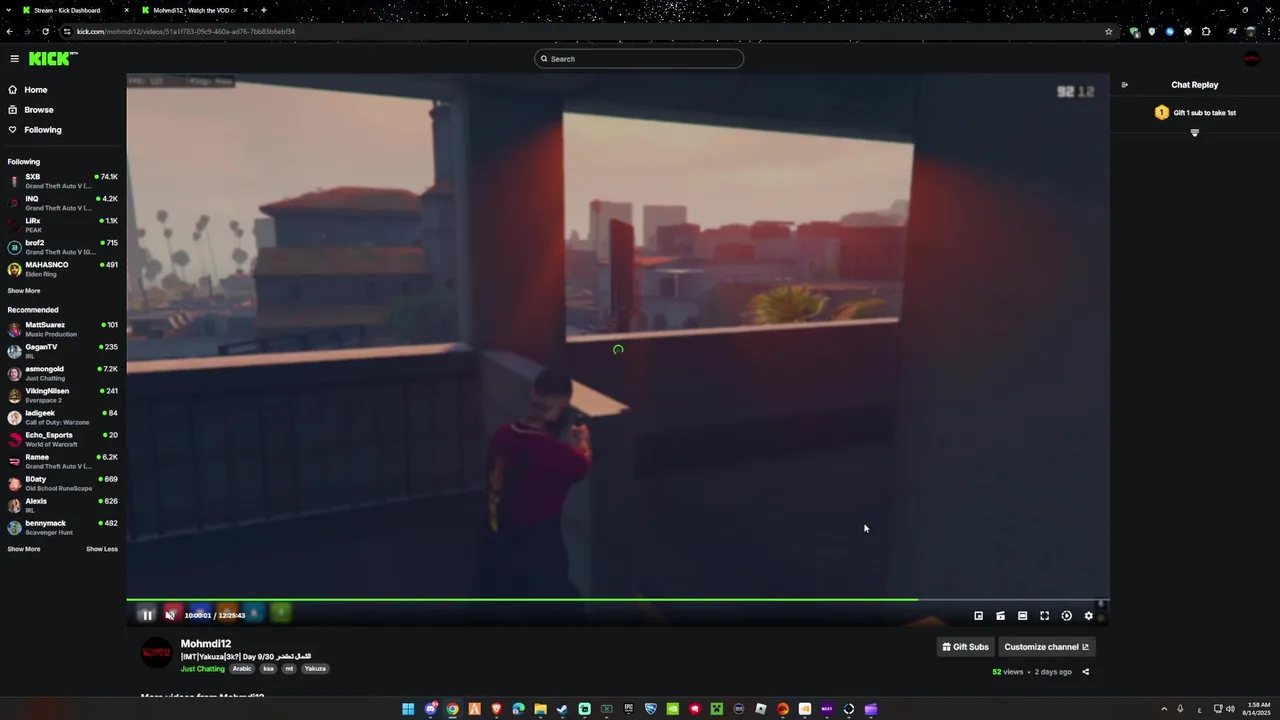The image size is (1280, 720).
Task: Open playback speed control icon
Action: (x=1066, y=616)
